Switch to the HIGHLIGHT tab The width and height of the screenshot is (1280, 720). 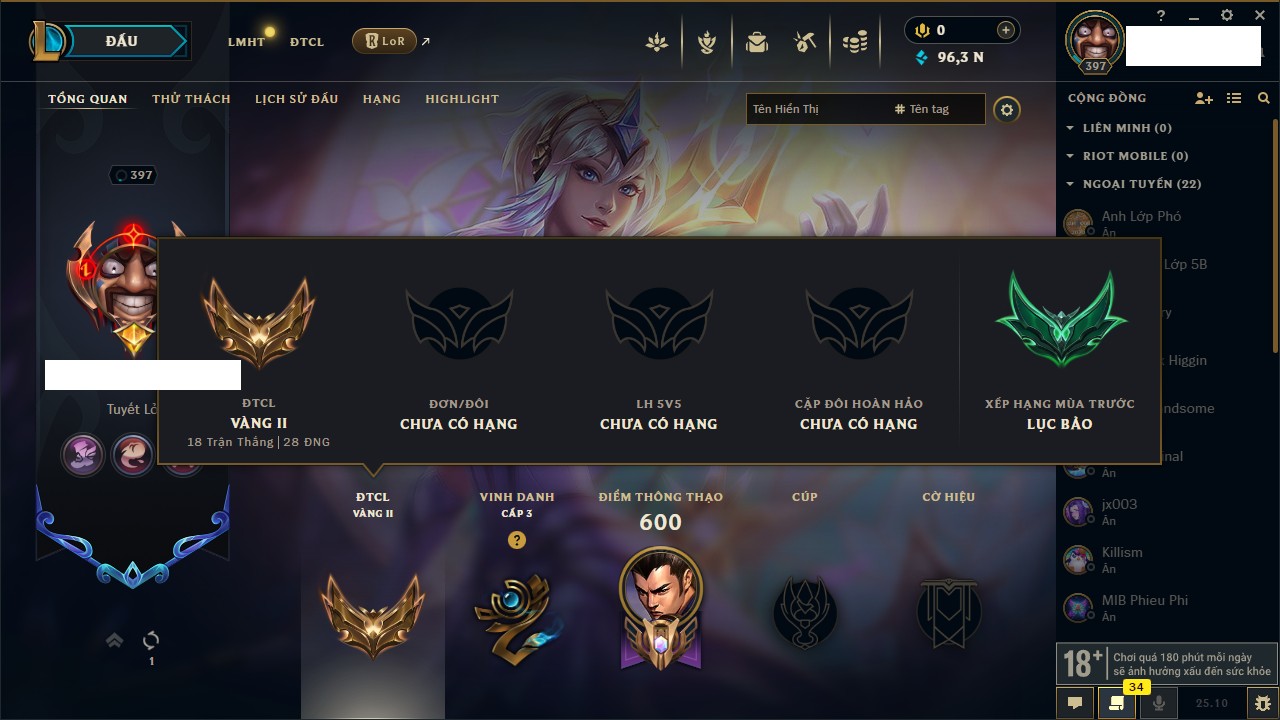[462, 99]
